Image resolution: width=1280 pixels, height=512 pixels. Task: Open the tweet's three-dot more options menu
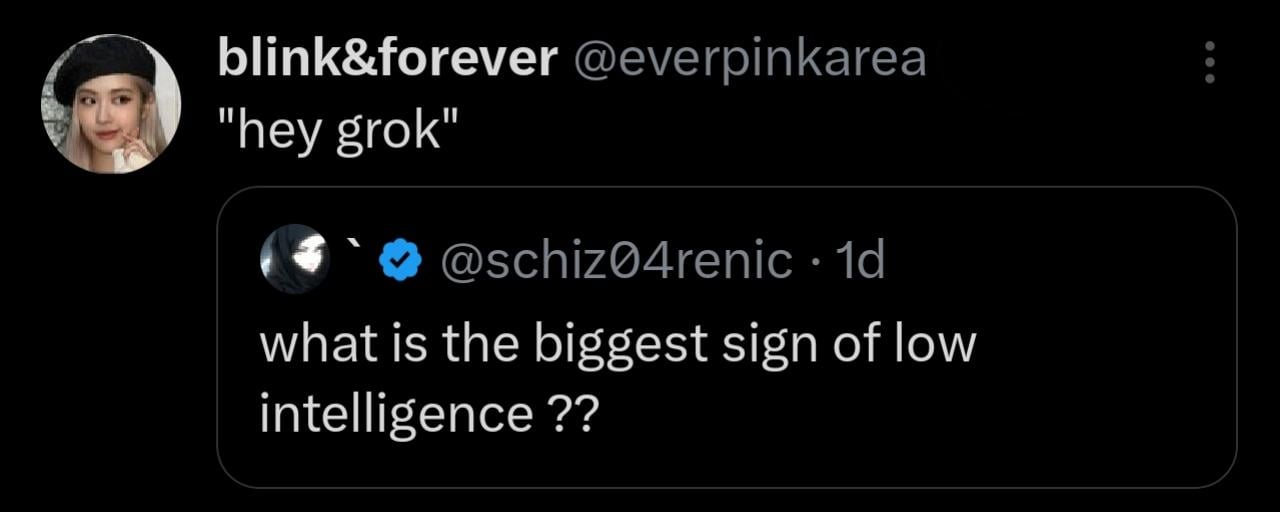(1209, 63)
